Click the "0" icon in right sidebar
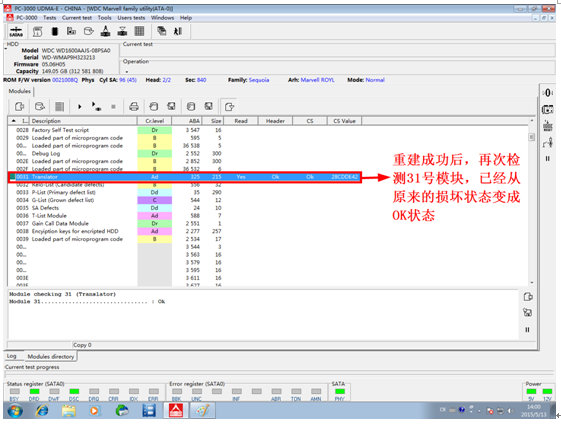 [547, 93]
